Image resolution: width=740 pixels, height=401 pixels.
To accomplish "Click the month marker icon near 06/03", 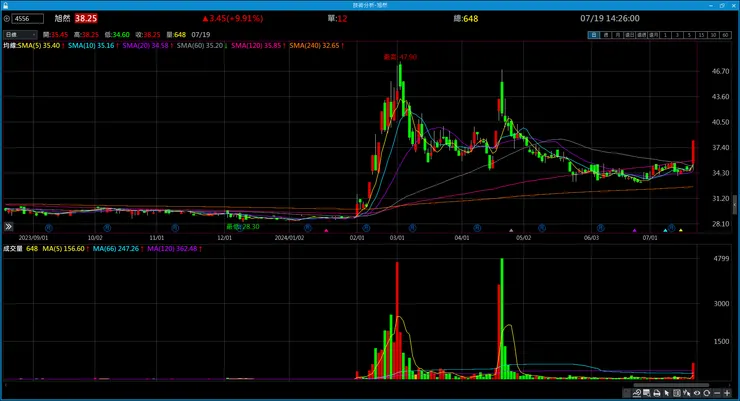I will pos(600,228).
